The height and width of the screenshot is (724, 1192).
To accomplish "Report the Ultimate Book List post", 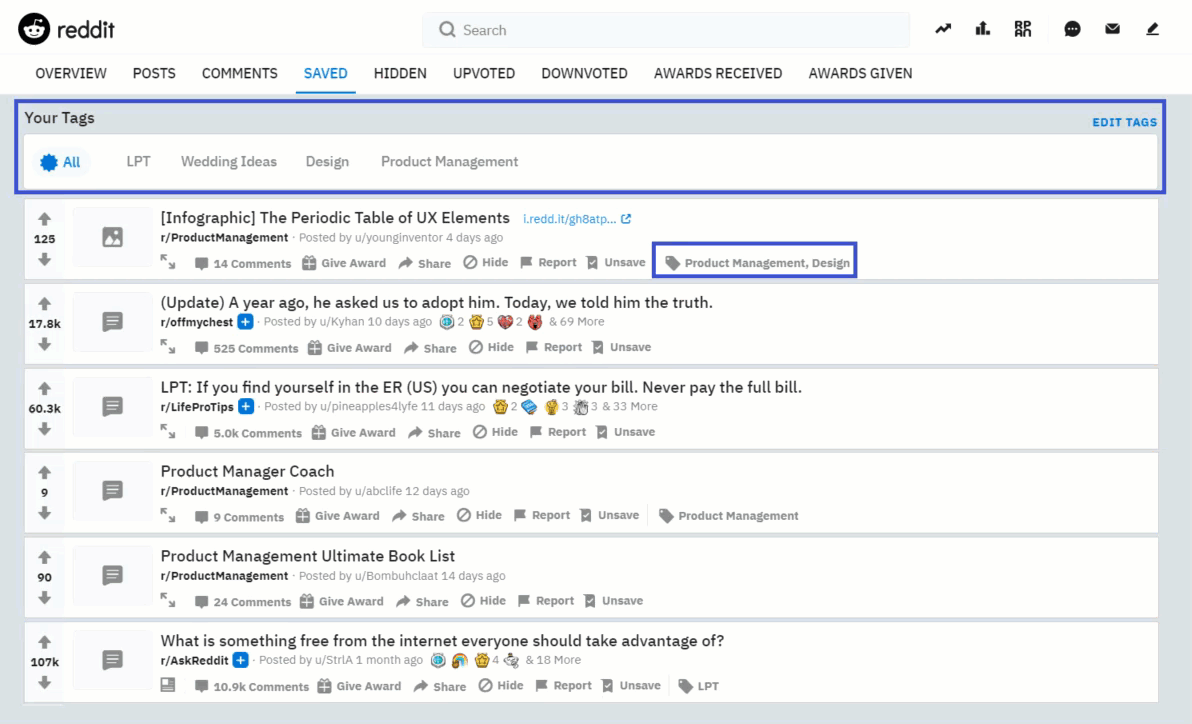I will click(546, 601).
